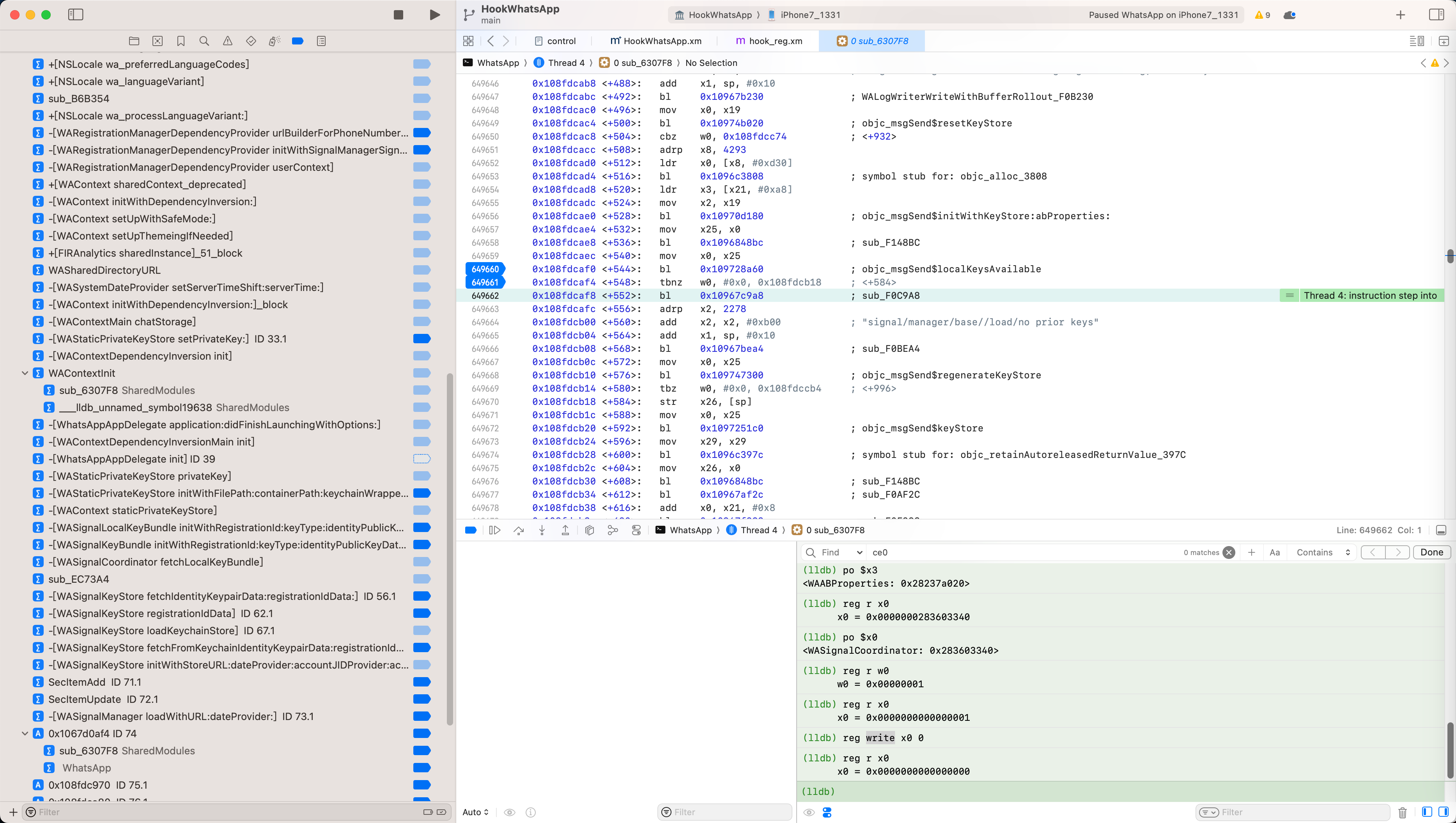Go forward in editor history
This screenshot has height=823, width=1456.
click(506, 41)
